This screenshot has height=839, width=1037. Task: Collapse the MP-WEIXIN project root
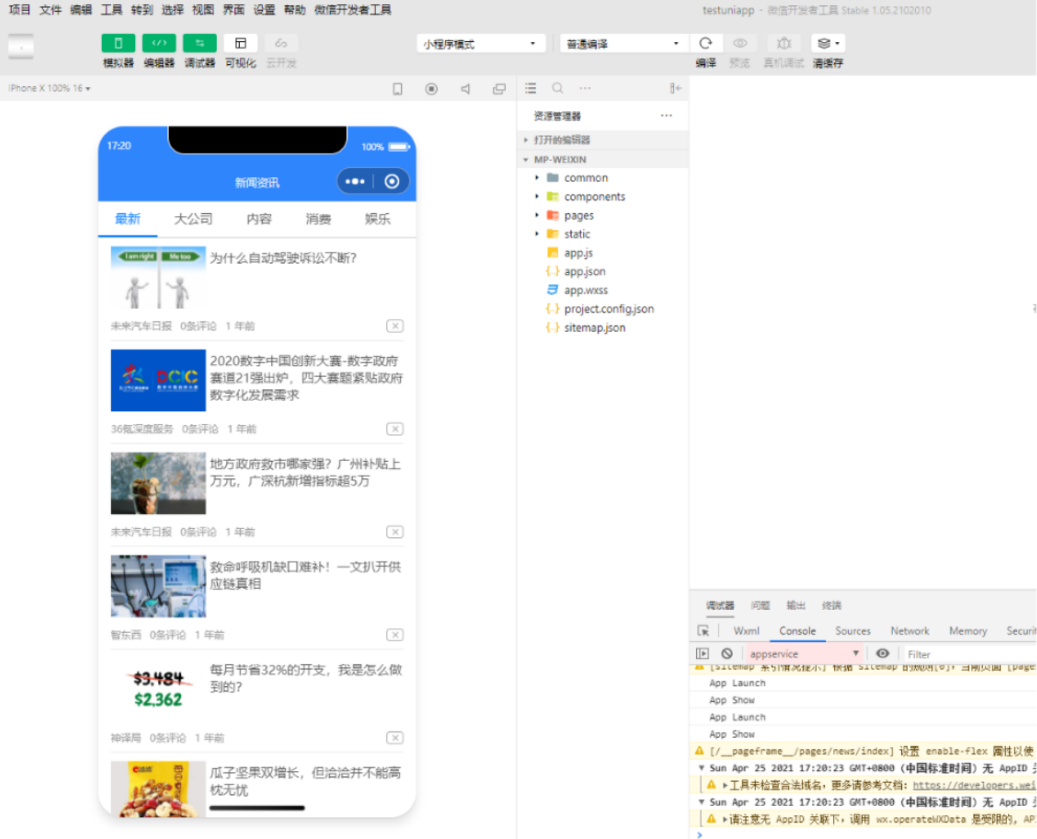click(602, 159)
